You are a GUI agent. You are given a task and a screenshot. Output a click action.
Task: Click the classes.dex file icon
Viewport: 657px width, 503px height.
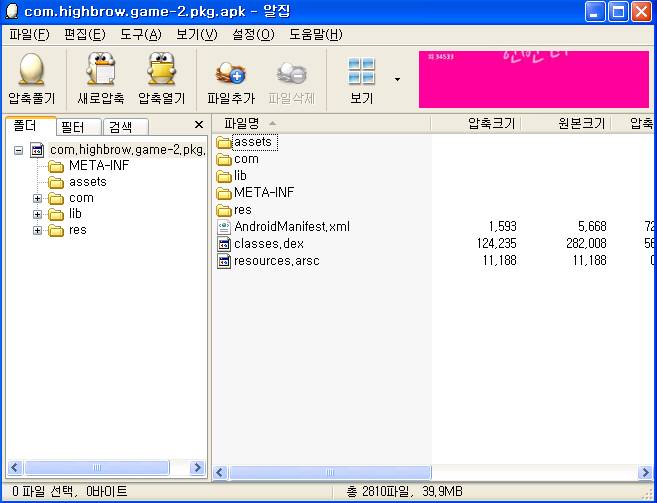point(224,244)
